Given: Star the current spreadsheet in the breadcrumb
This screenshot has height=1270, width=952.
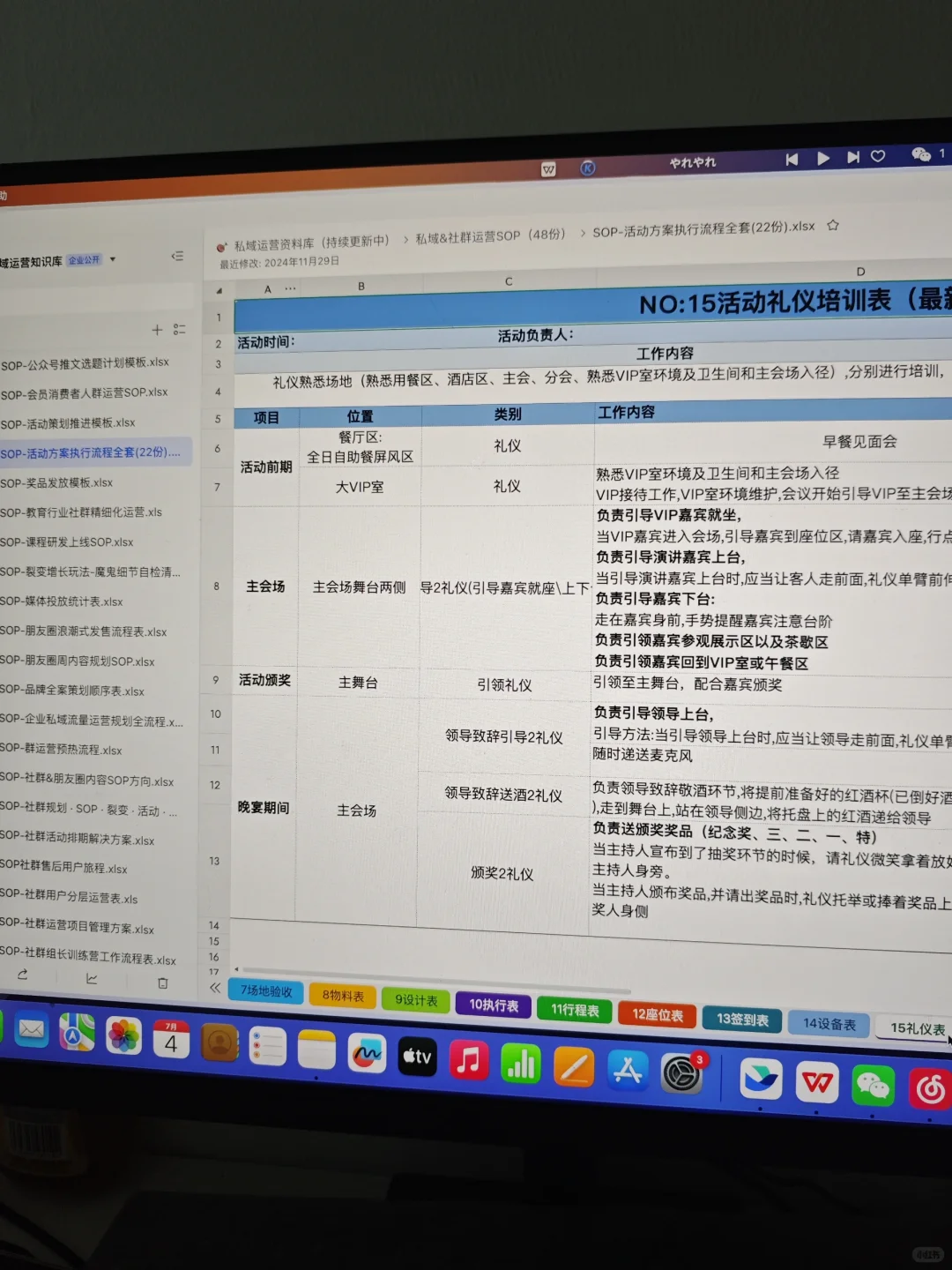Looking at the screenshot, I should [833, 226].
